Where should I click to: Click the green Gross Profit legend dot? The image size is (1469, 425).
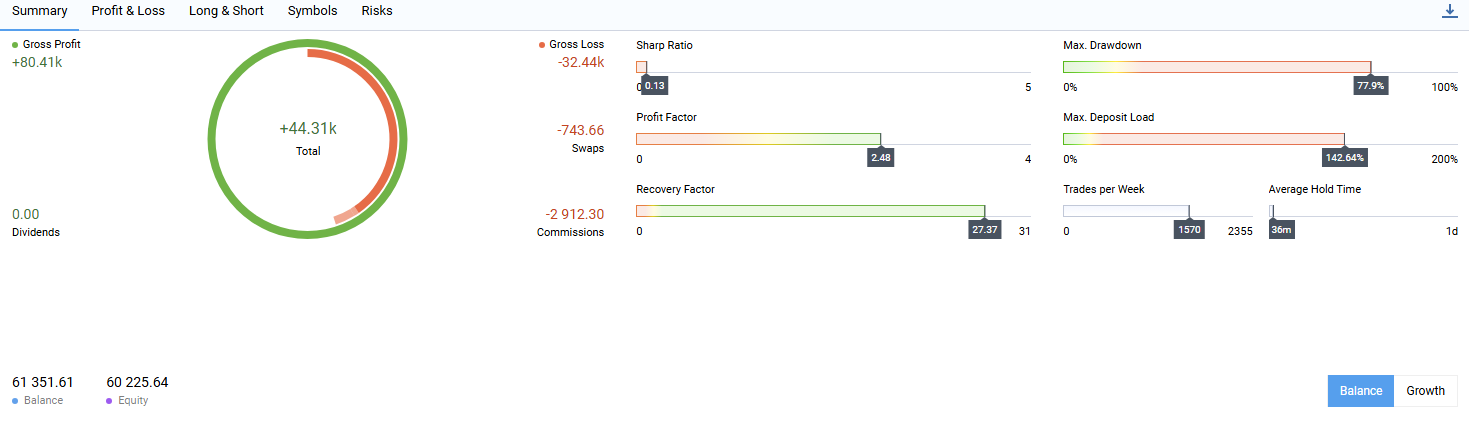pos(15,45)
